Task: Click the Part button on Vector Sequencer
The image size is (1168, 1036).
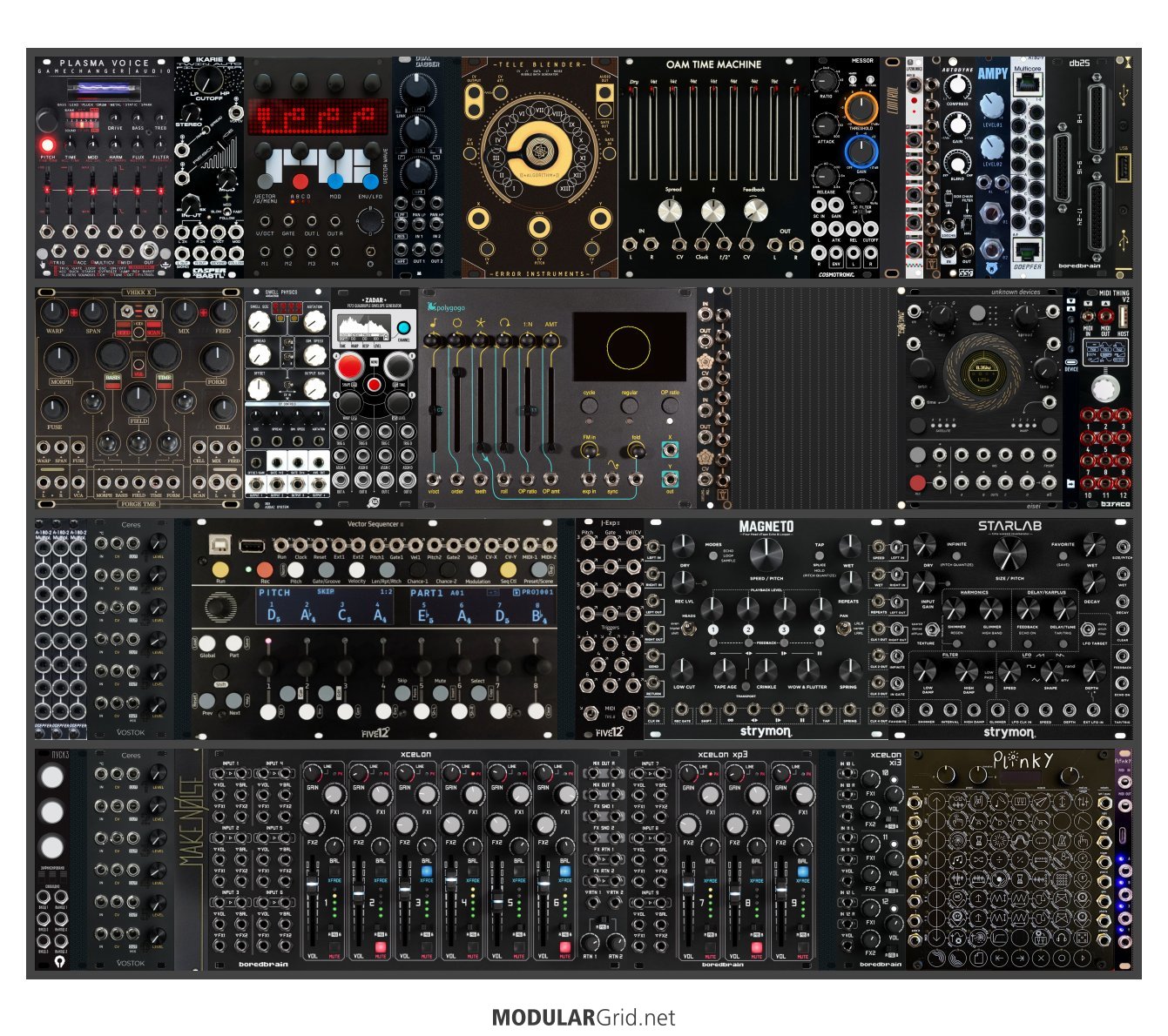Action: [x=233, y=643]
